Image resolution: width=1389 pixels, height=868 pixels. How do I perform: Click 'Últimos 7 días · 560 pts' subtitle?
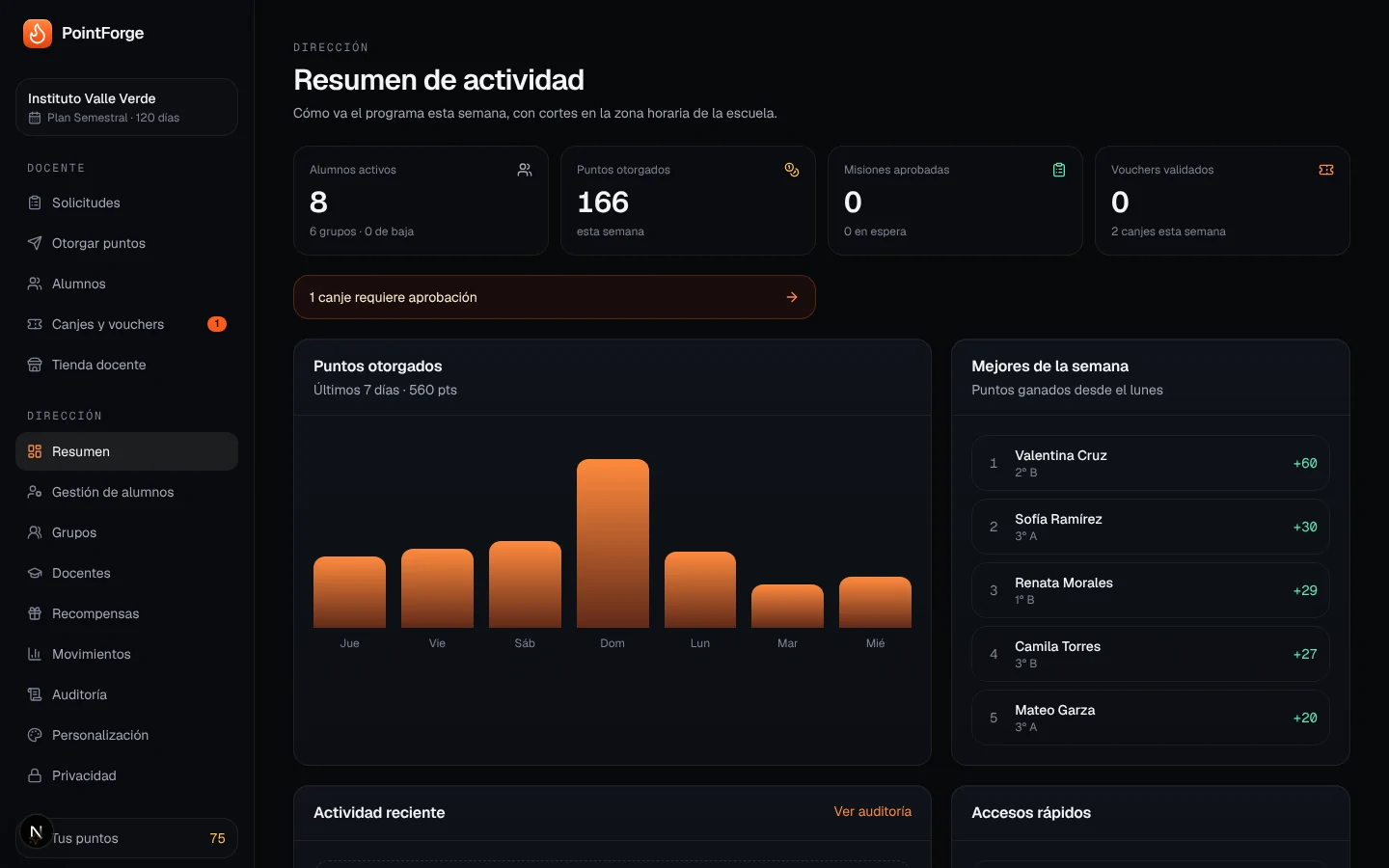click(385, 390)
